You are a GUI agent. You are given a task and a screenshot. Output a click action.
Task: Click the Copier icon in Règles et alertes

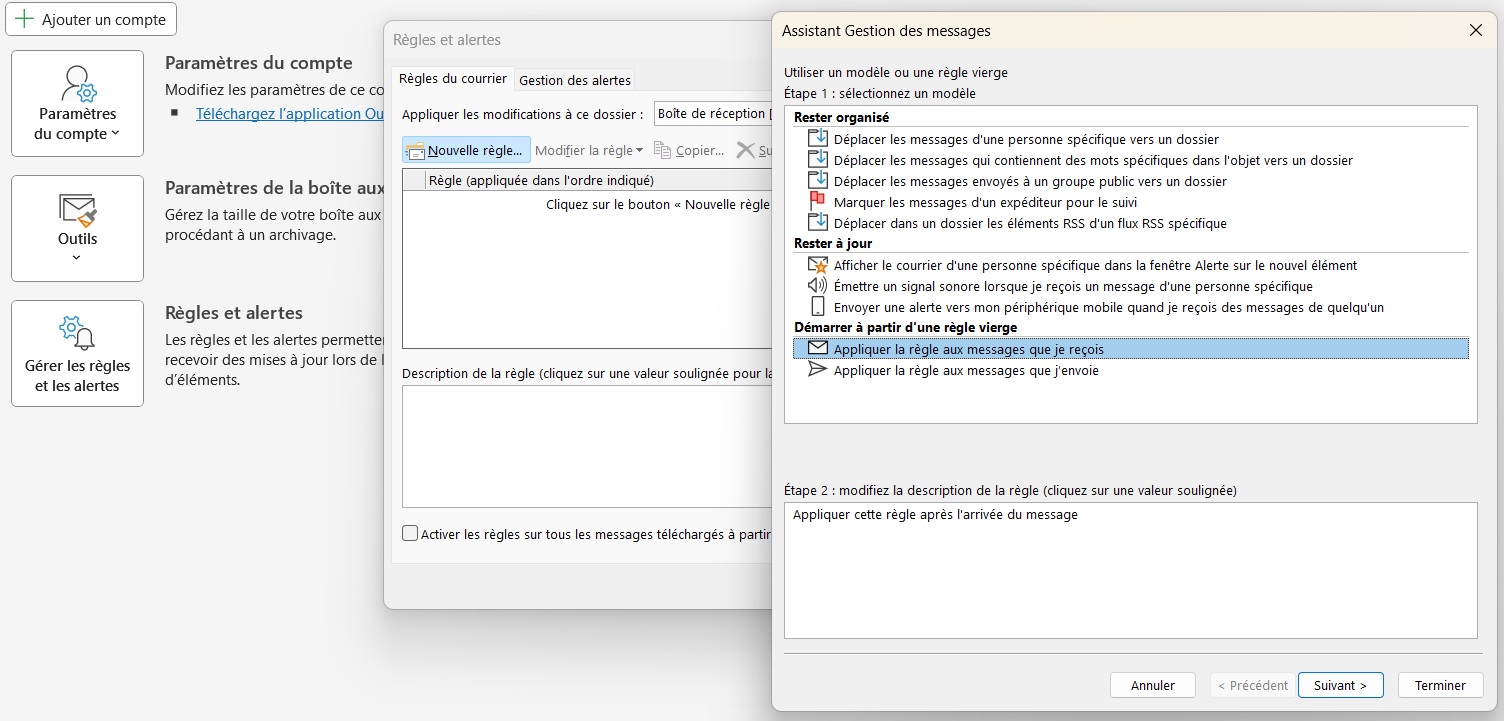point(662,150)
